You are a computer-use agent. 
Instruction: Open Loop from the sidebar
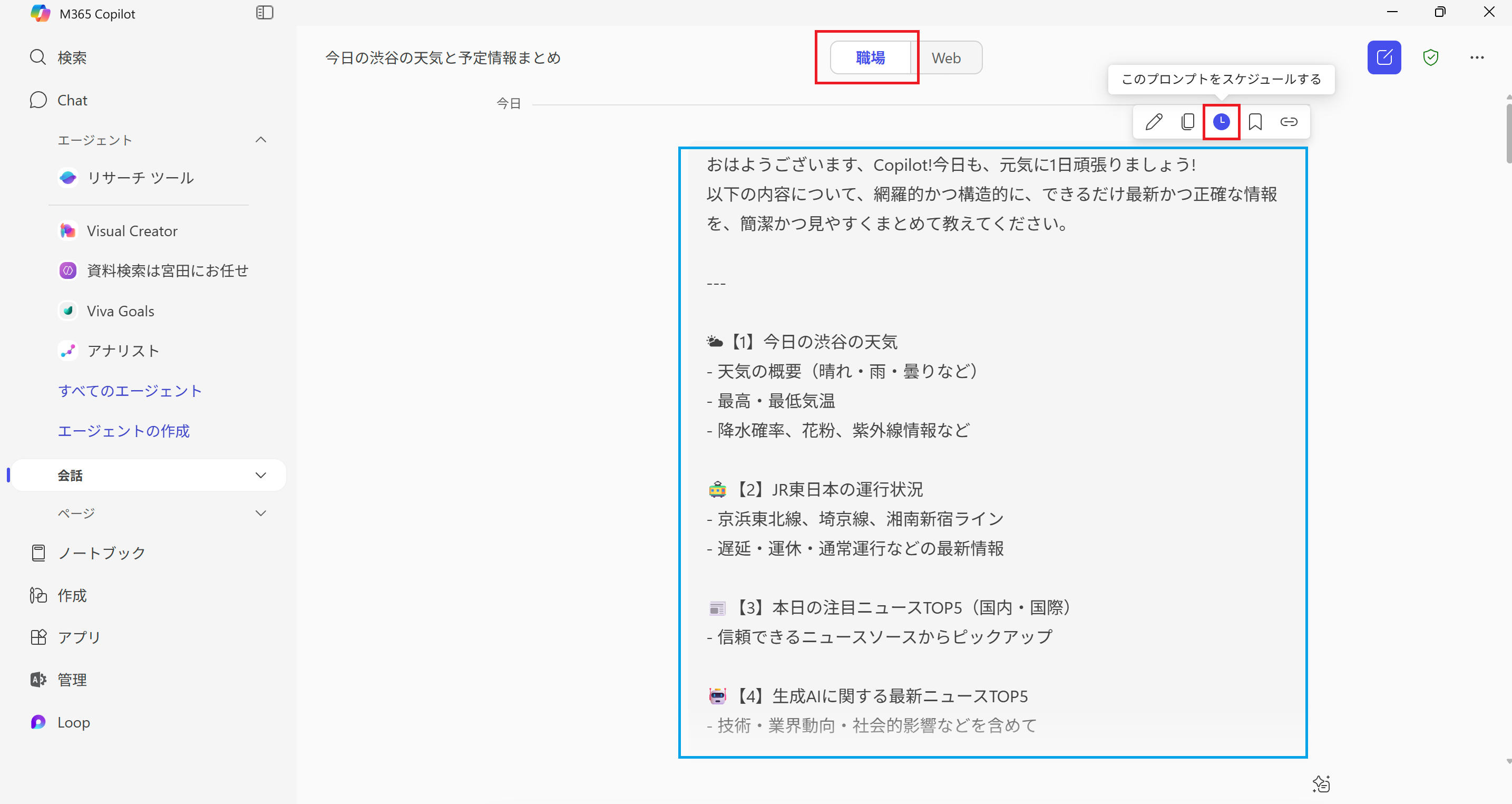[73, 722]
